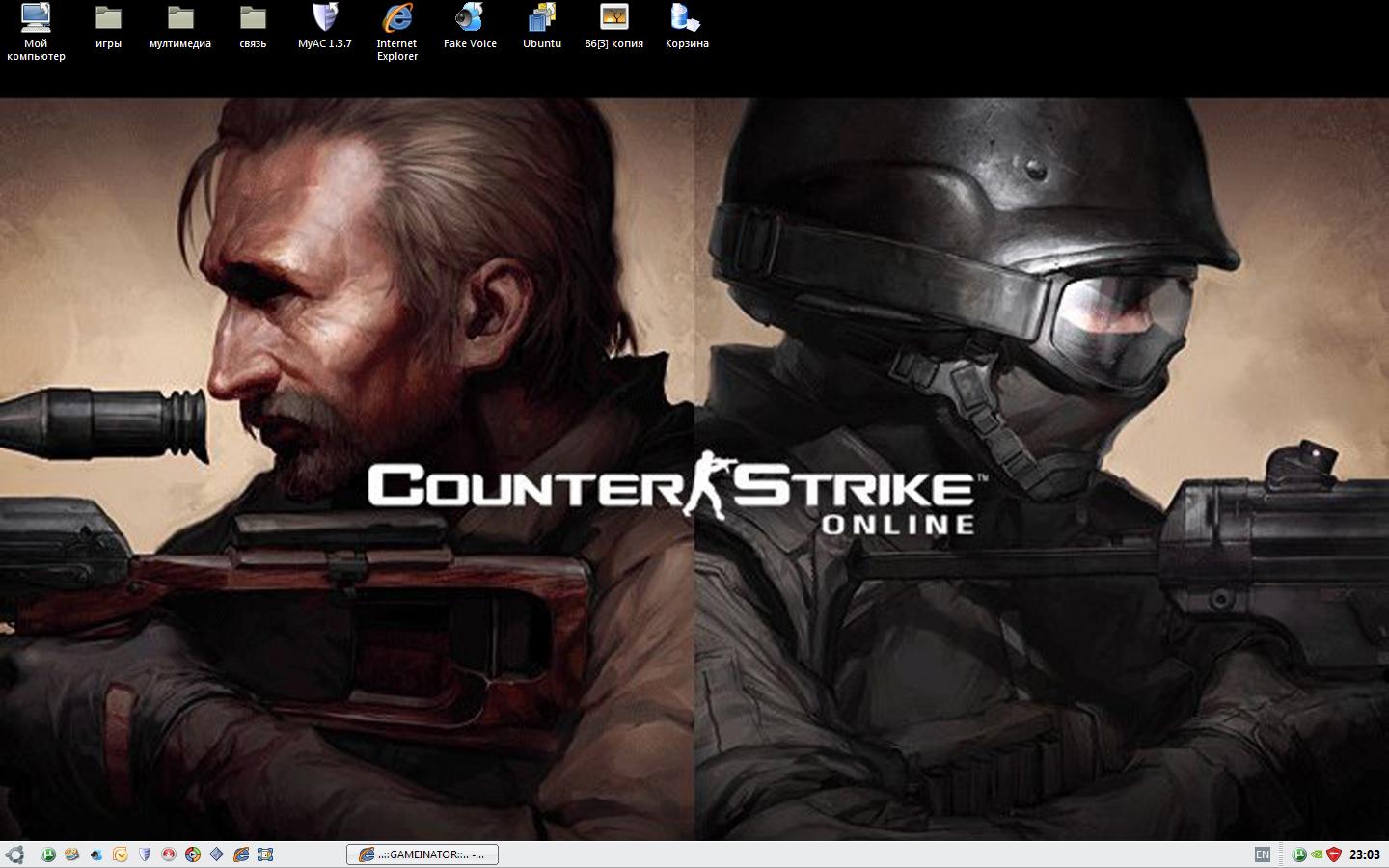1389x868 pixels.
Task: Click the 23:03 taskbar clock
Action: pos(1365,854)
